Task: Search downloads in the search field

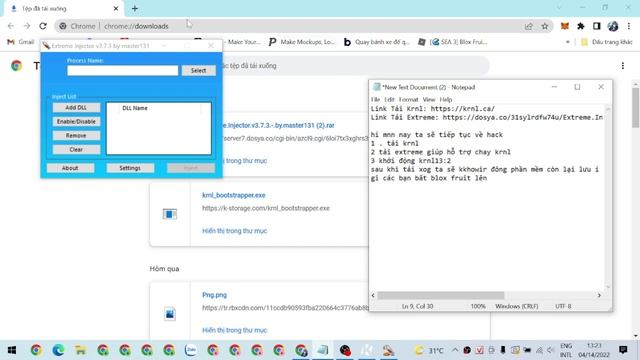Action: (x=355, y=66)
